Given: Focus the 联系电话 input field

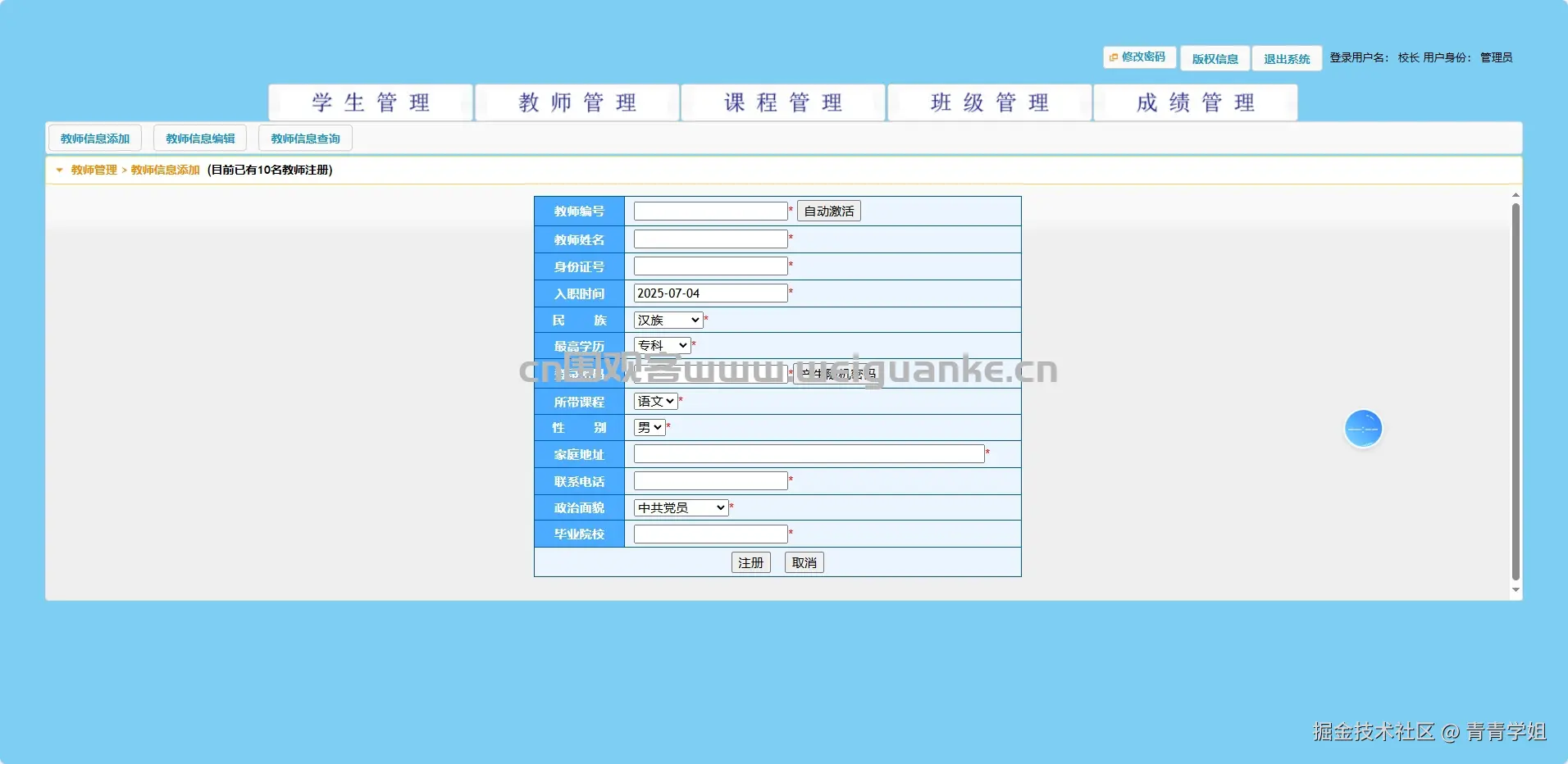Looking at the screenshot, I should pos(710,480).
